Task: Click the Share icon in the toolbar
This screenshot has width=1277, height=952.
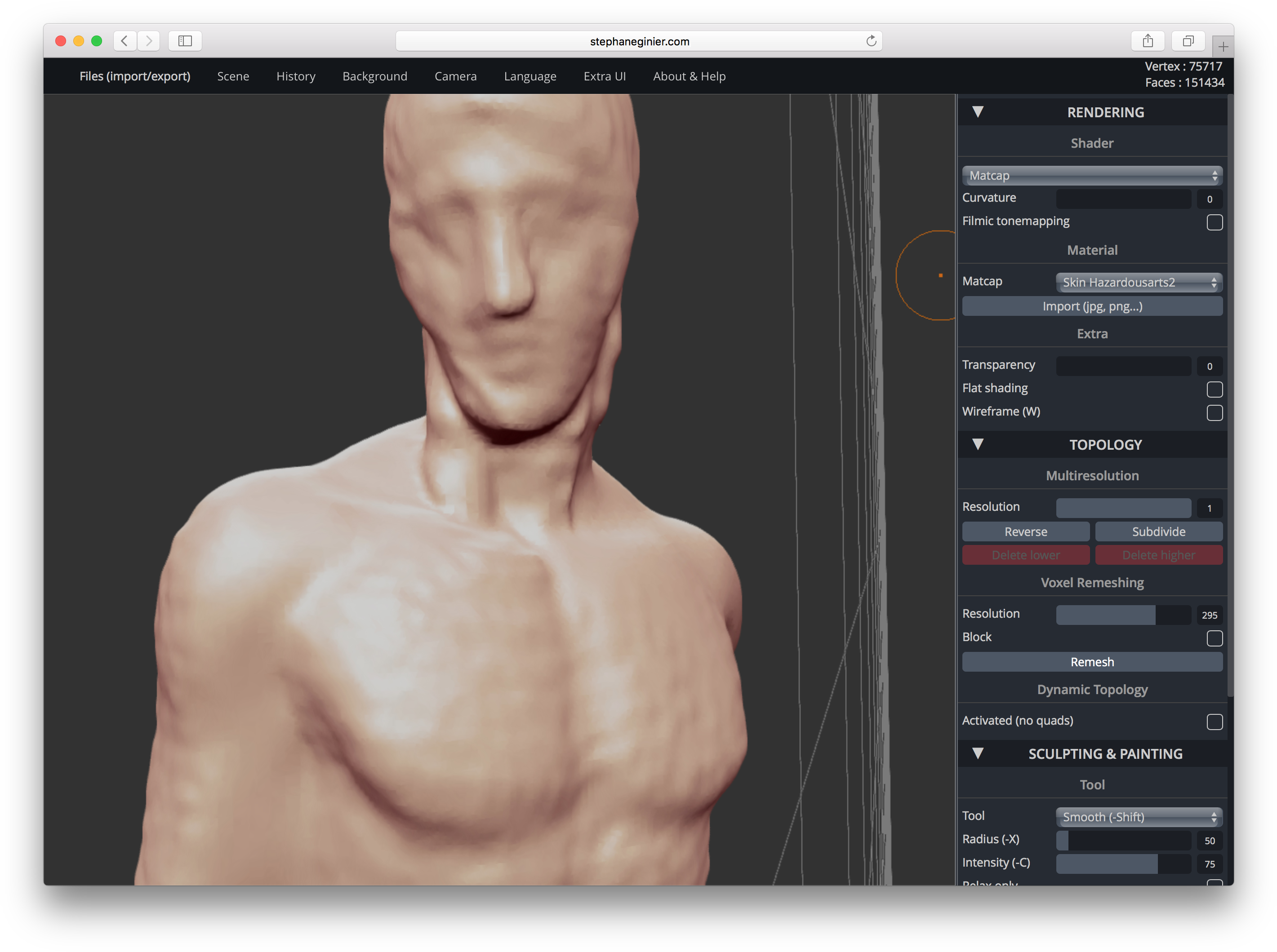Action: (x=1147, y=41)
